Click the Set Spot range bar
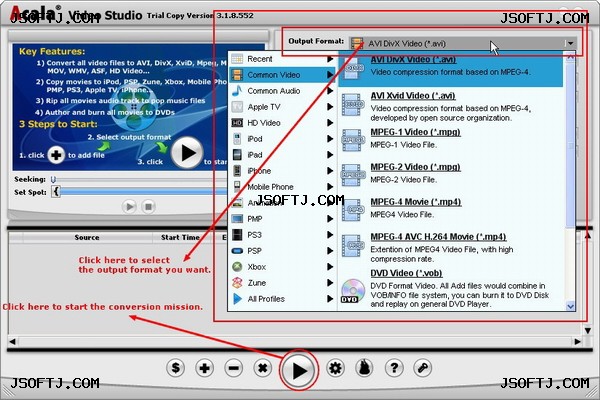Screen dimensions: 600x400 pos(144,191)
